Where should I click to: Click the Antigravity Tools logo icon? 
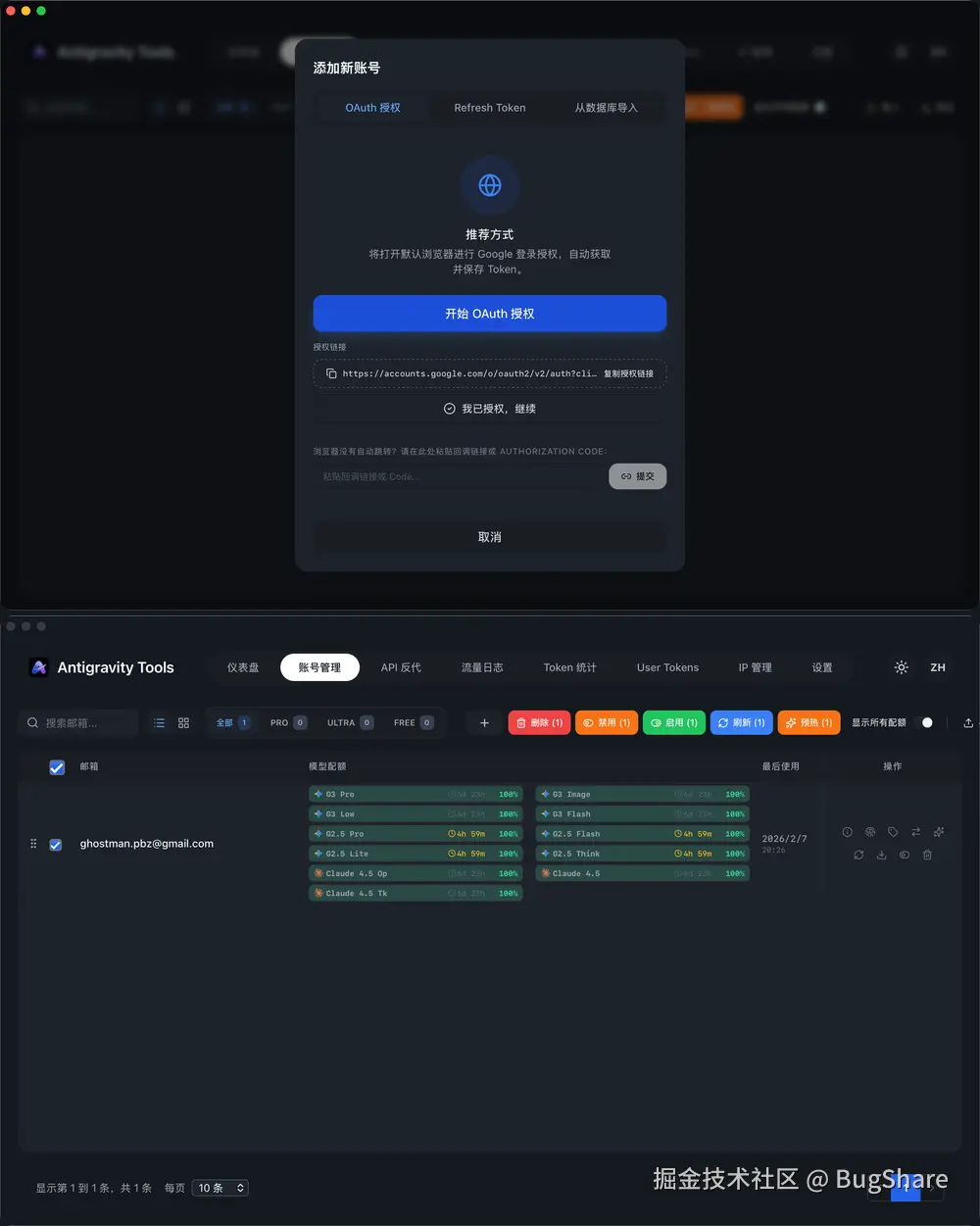click(39, 667)
